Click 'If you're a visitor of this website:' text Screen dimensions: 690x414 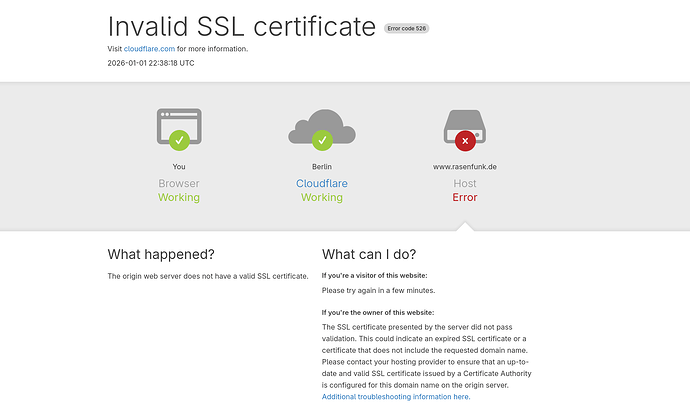(374, 275)
